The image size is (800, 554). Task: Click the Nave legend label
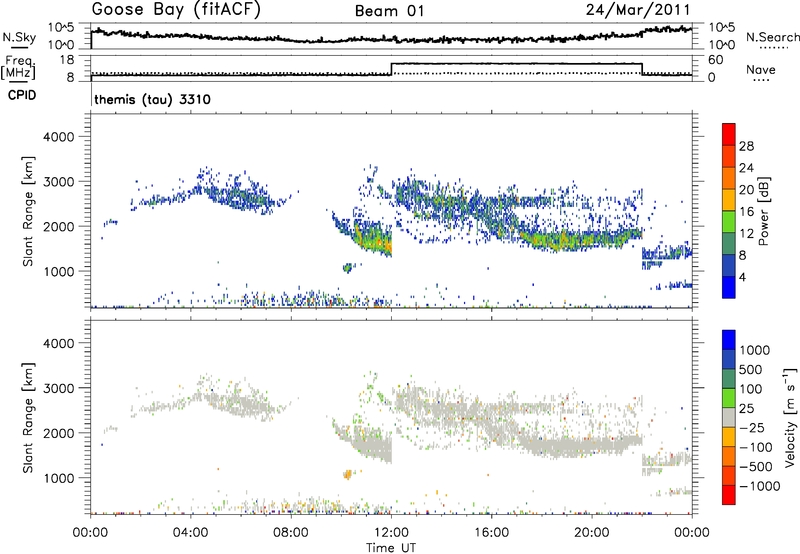click(761, 70)
